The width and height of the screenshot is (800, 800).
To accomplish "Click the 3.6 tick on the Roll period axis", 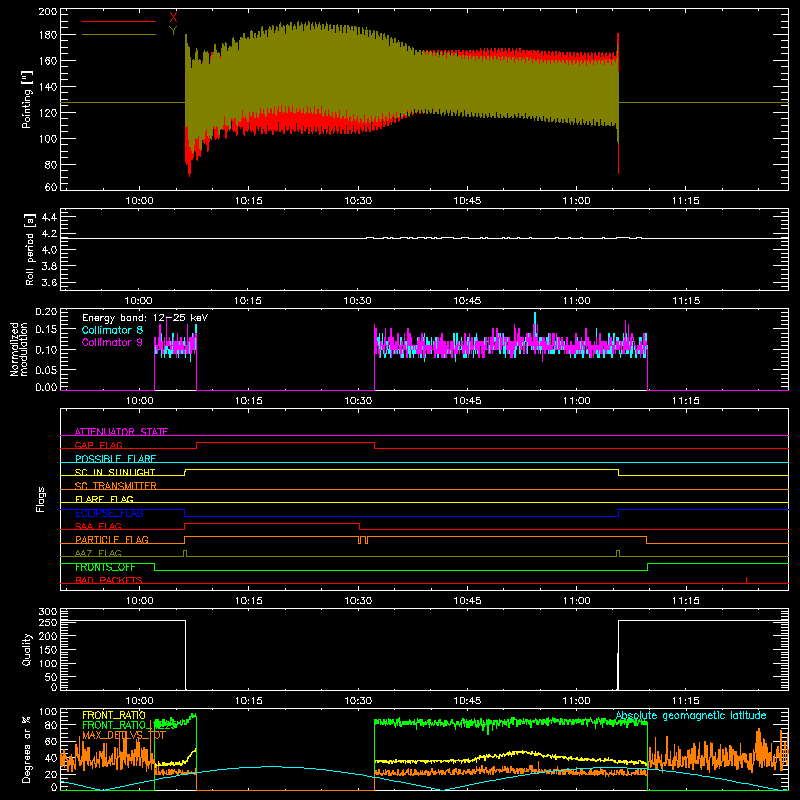I will coord(49,283).
